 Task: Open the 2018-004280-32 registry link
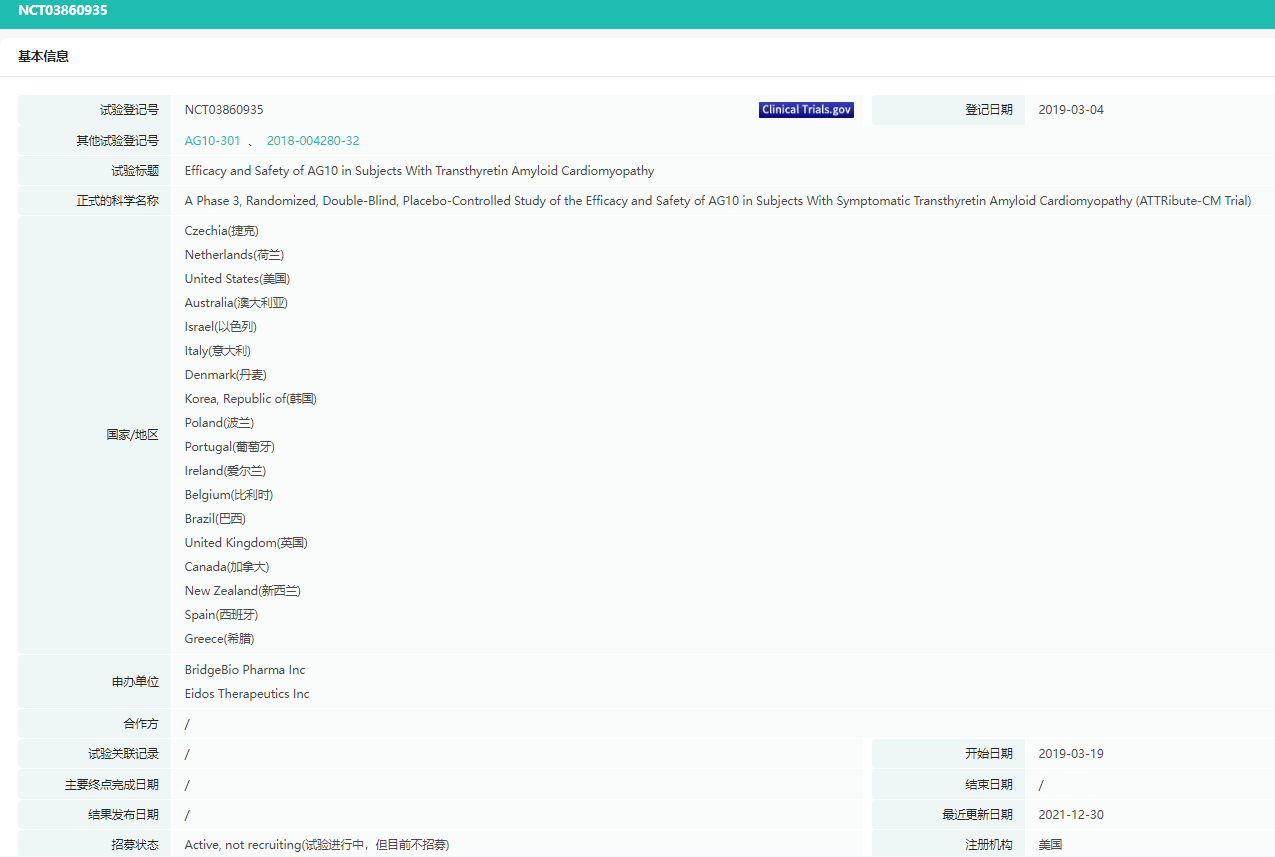point(313,141)
